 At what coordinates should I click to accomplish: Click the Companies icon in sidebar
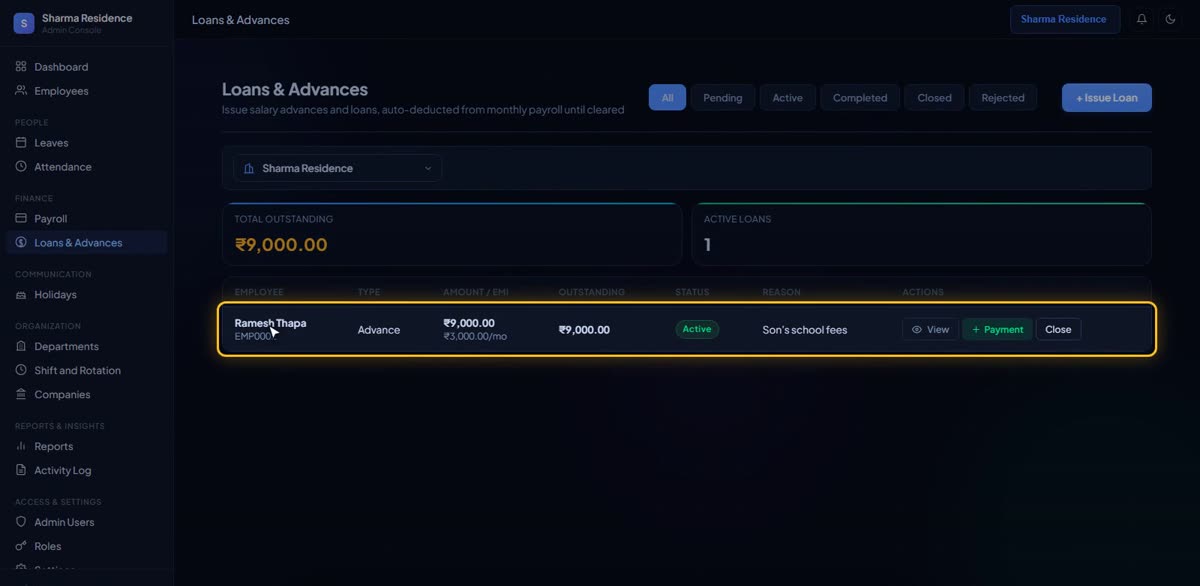click(x=21, y=394)
